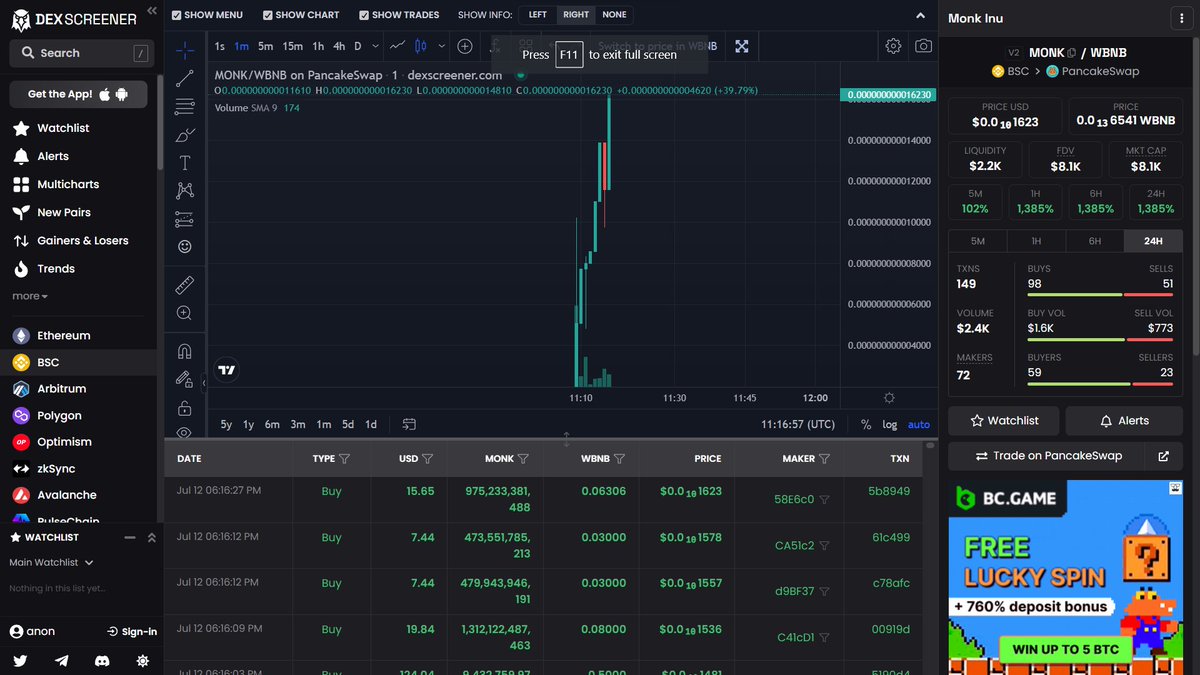Toggle stay in drawing mode

coord(185,380)
